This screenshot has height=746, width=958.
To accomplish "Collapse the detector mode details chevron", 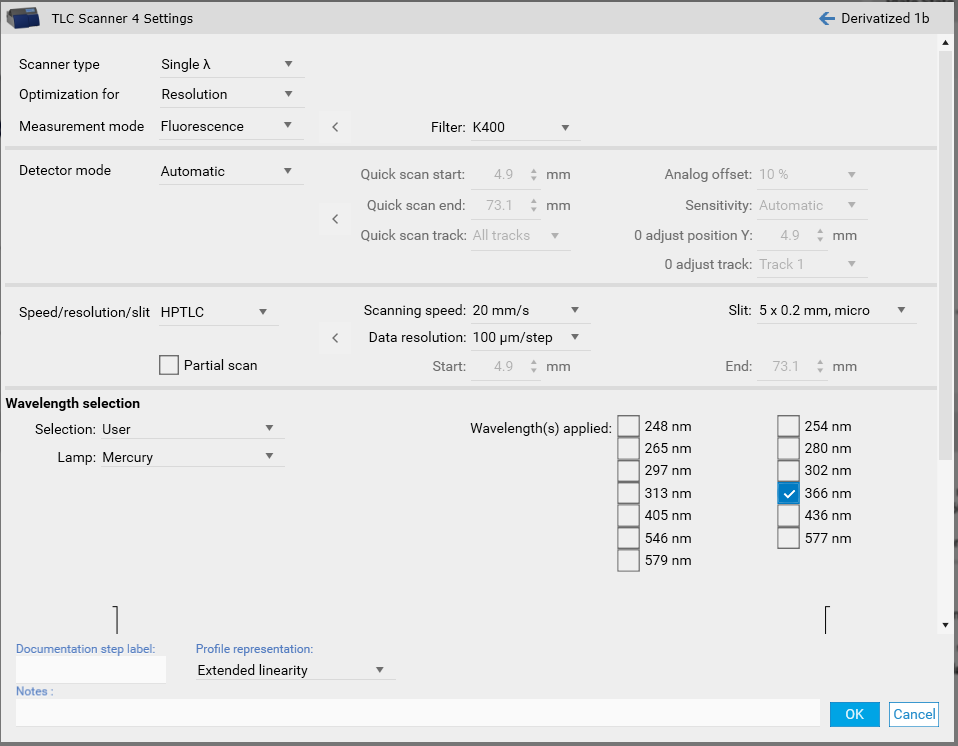I will (x=335, y=219).
